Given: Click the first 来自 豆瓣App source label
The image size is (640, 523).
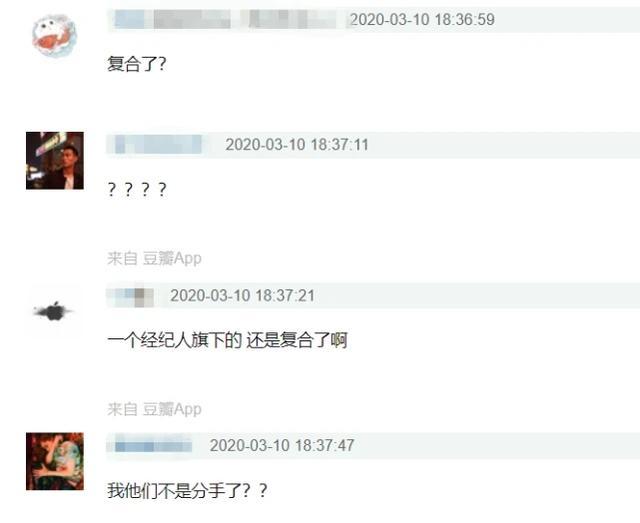Looking at the screenshot, I should (154, 258).
